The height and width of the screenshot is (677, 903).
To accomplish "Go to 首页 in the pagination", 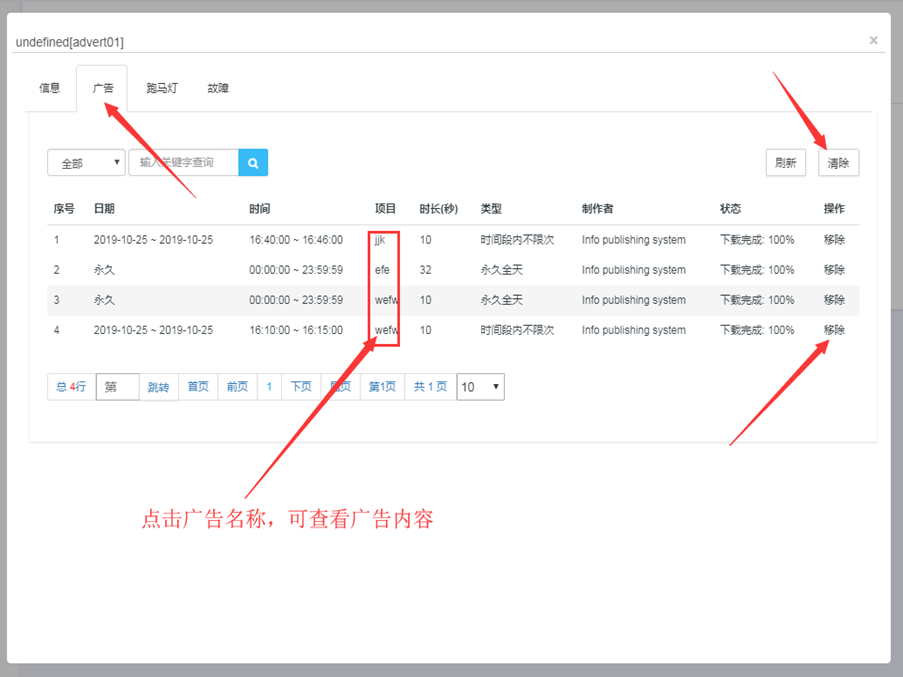I will click(x=198, y=387).
